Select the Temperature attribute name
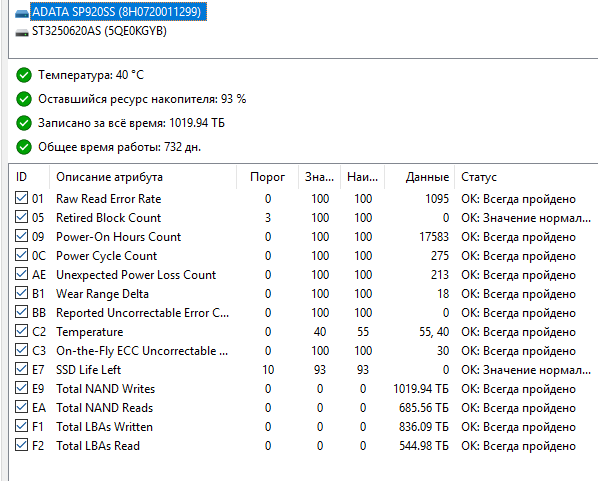 (90, 332)
